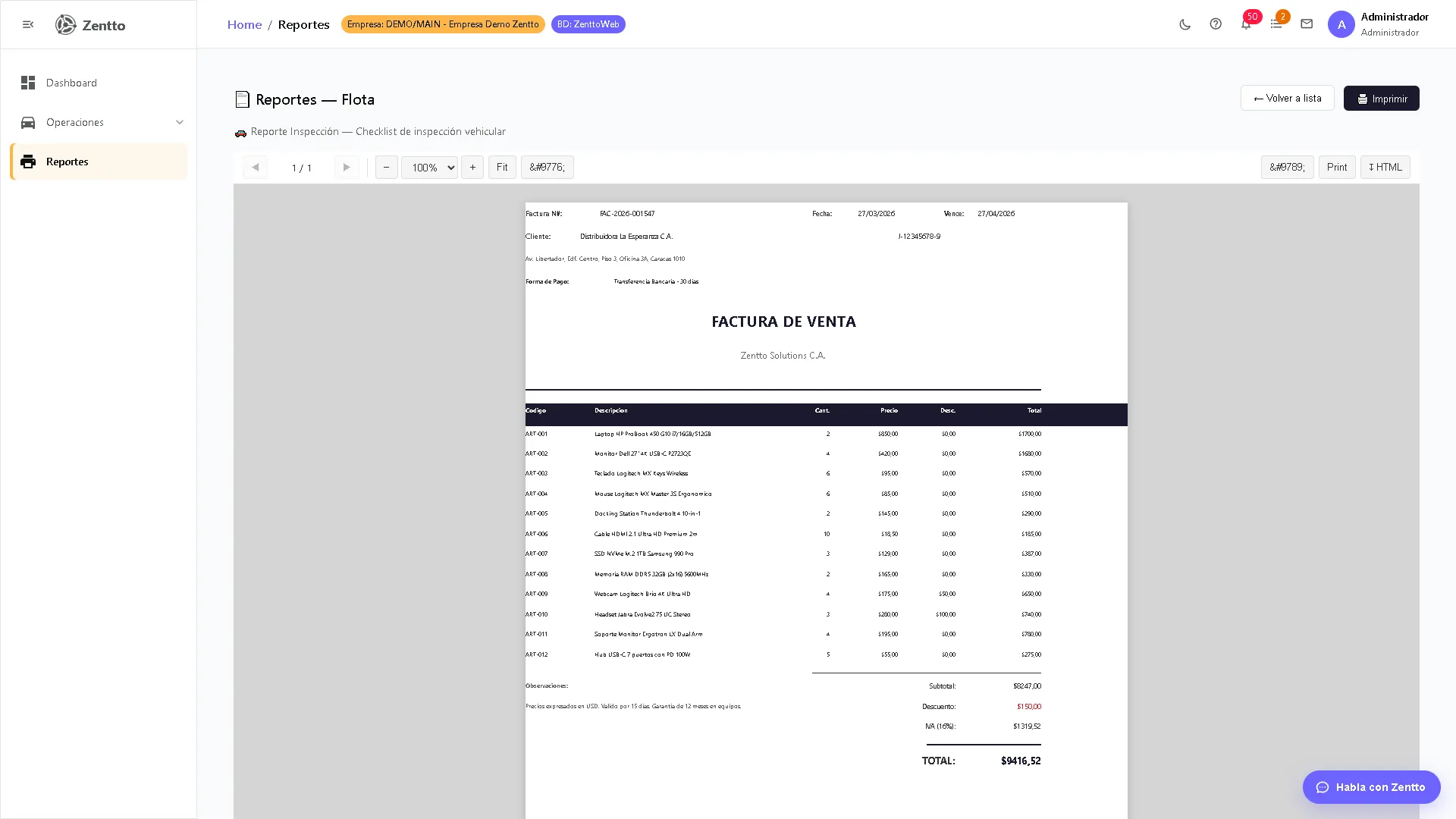This screenshot has height=819, width=1456.
Task: Open the Dashboard sidebar item
Action: tap(99, 83)
